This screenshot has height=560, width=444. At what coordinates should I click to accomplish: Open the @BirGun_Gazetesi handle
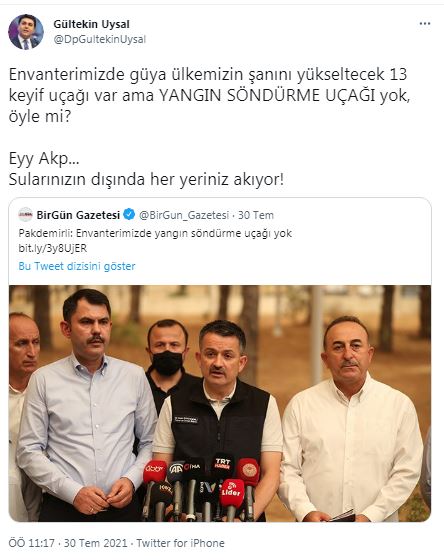(184, 215)
